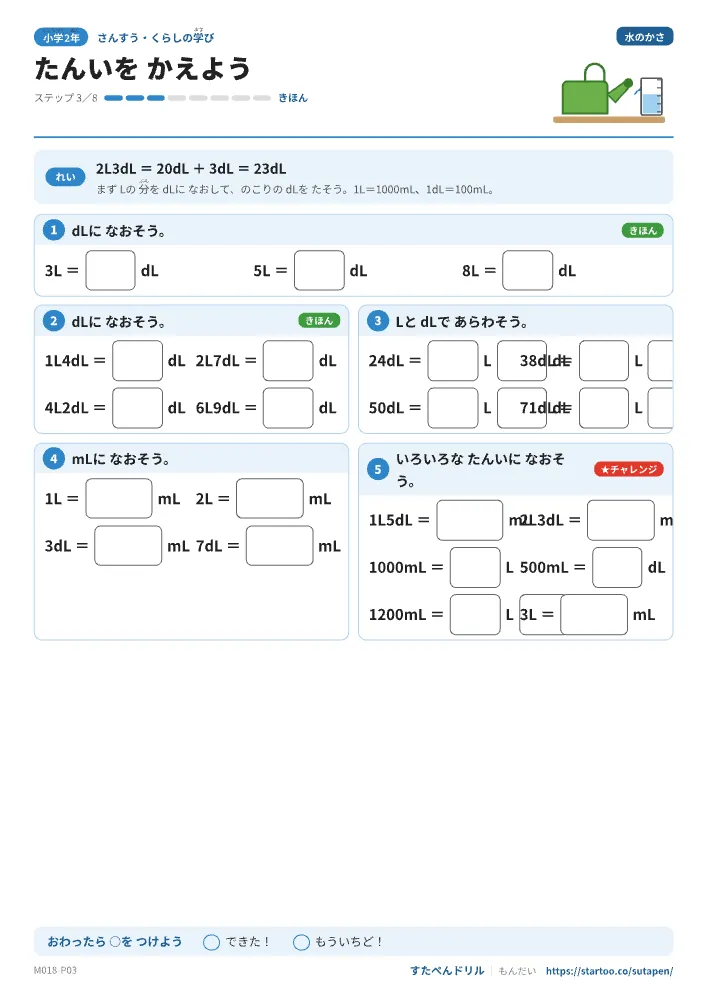Click the number 1 circle badge
Screen dimensions: 707x1000
click(x=54, y=230)
